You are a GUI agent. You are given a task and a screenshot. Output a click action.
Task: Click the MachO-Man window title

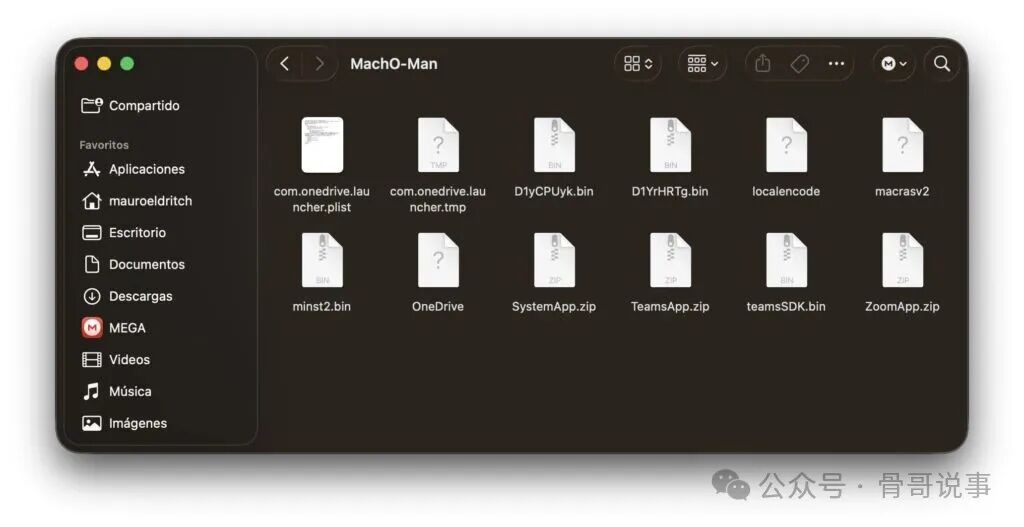coord(394,64)
